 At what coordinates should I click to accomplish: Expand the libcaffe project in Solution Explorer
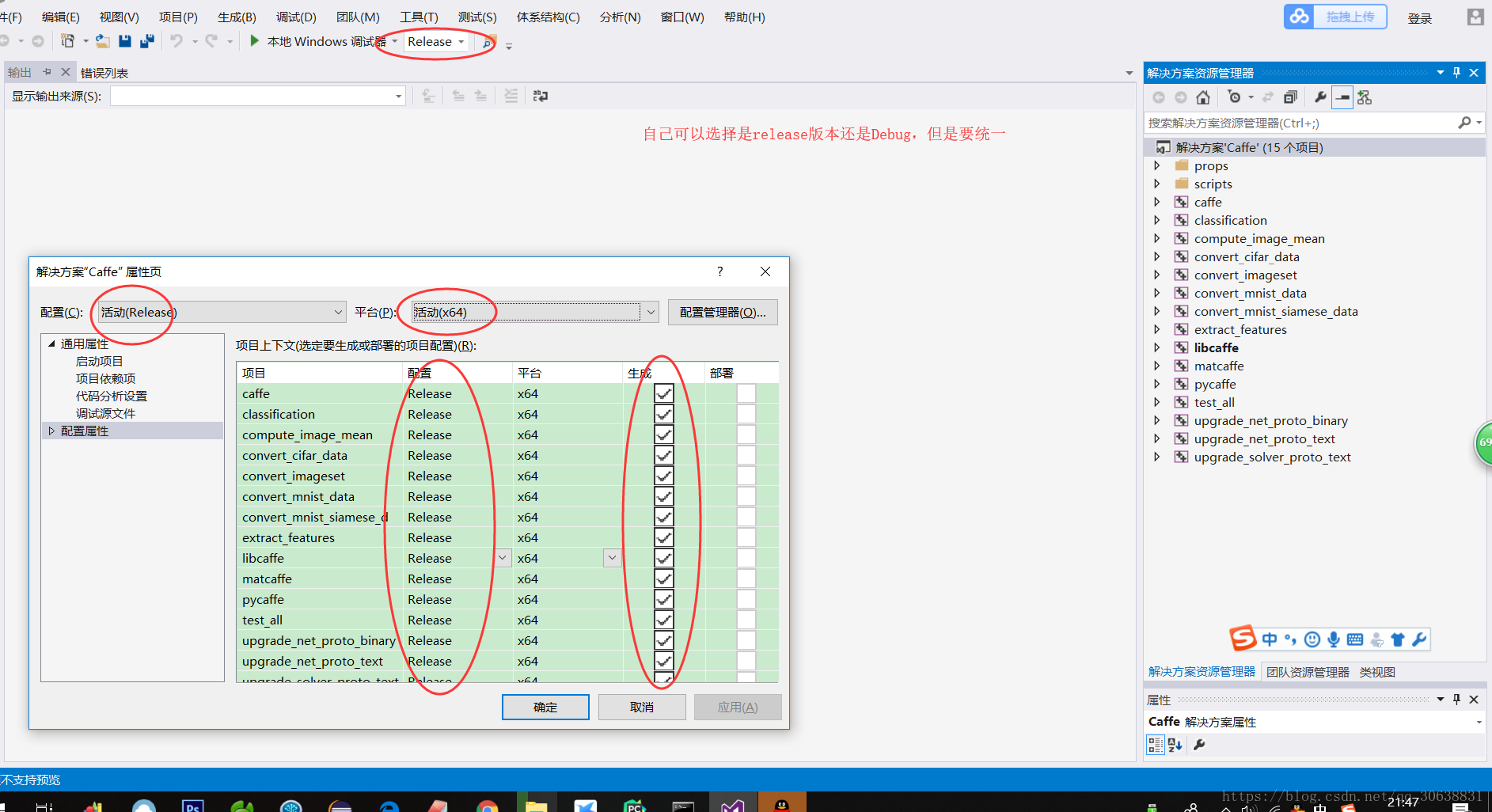pos(1156,347)
